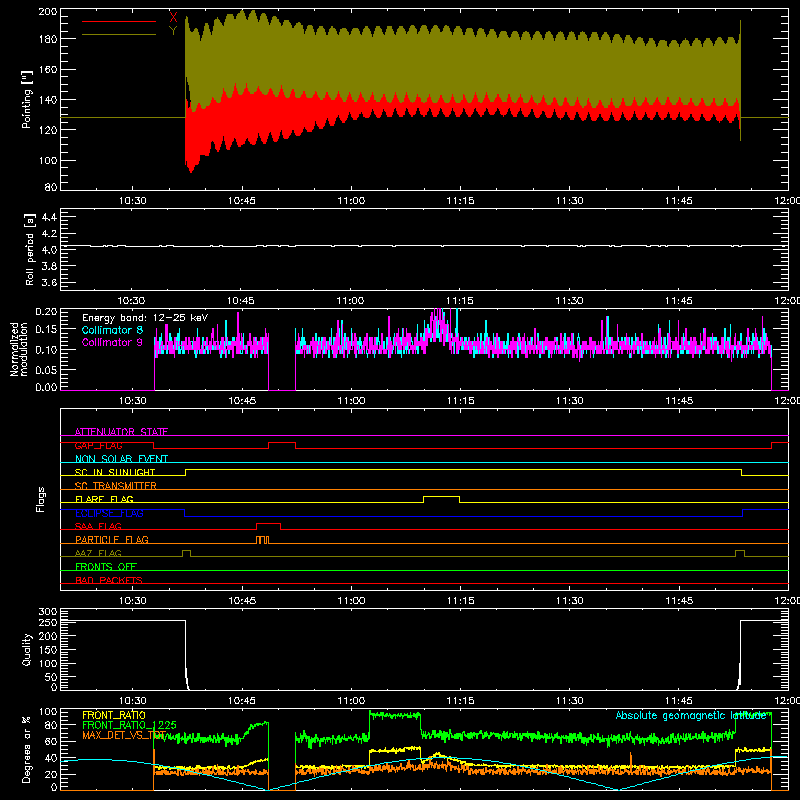The width and height of the screenshot is (800, 800).
Task: Click 'Absolute geomagnetic latitude' legend text
Action: 691,715
